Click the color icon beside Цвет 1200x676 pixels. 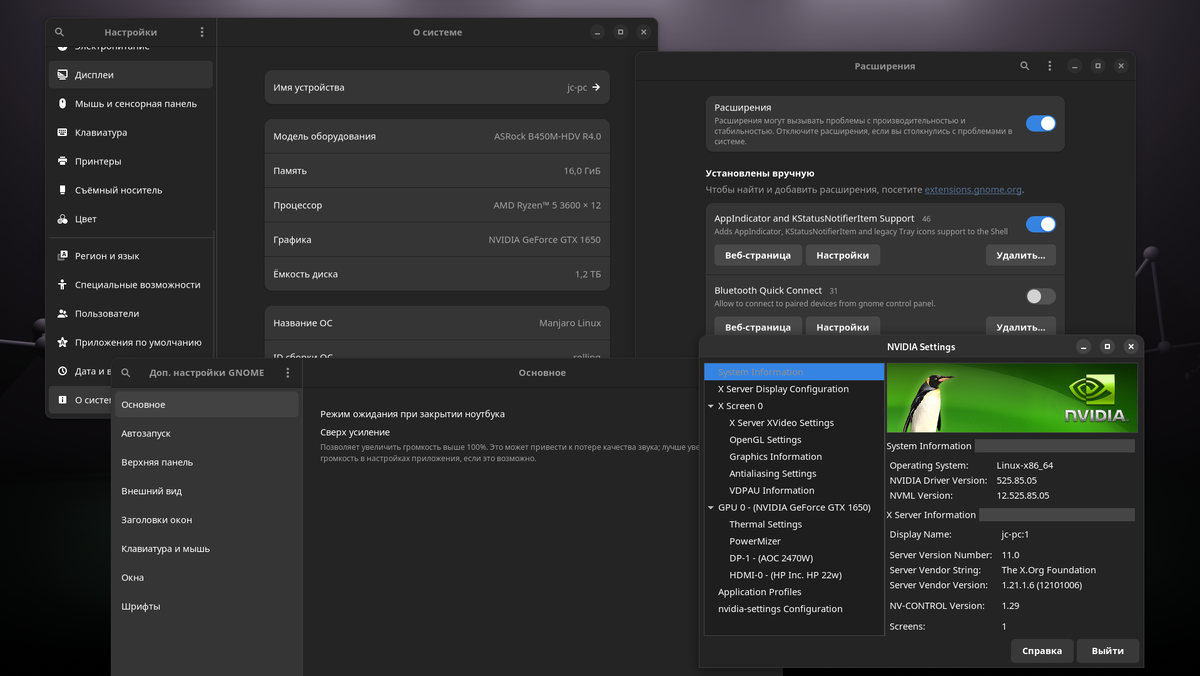coord(63,219)
